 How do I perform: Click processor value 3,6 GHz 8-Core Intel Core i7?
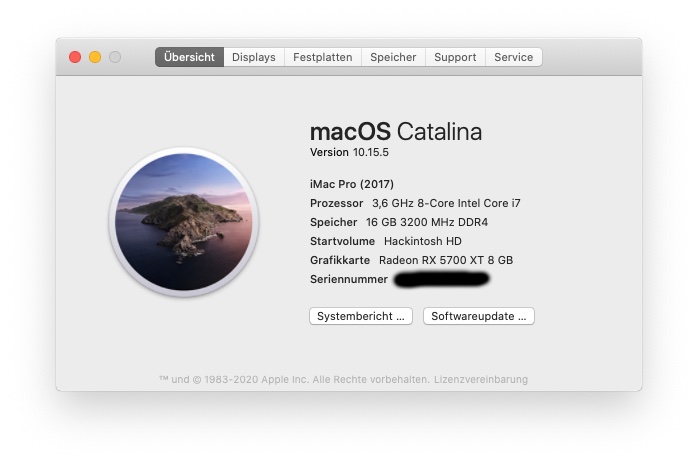(x=446, y=203)
